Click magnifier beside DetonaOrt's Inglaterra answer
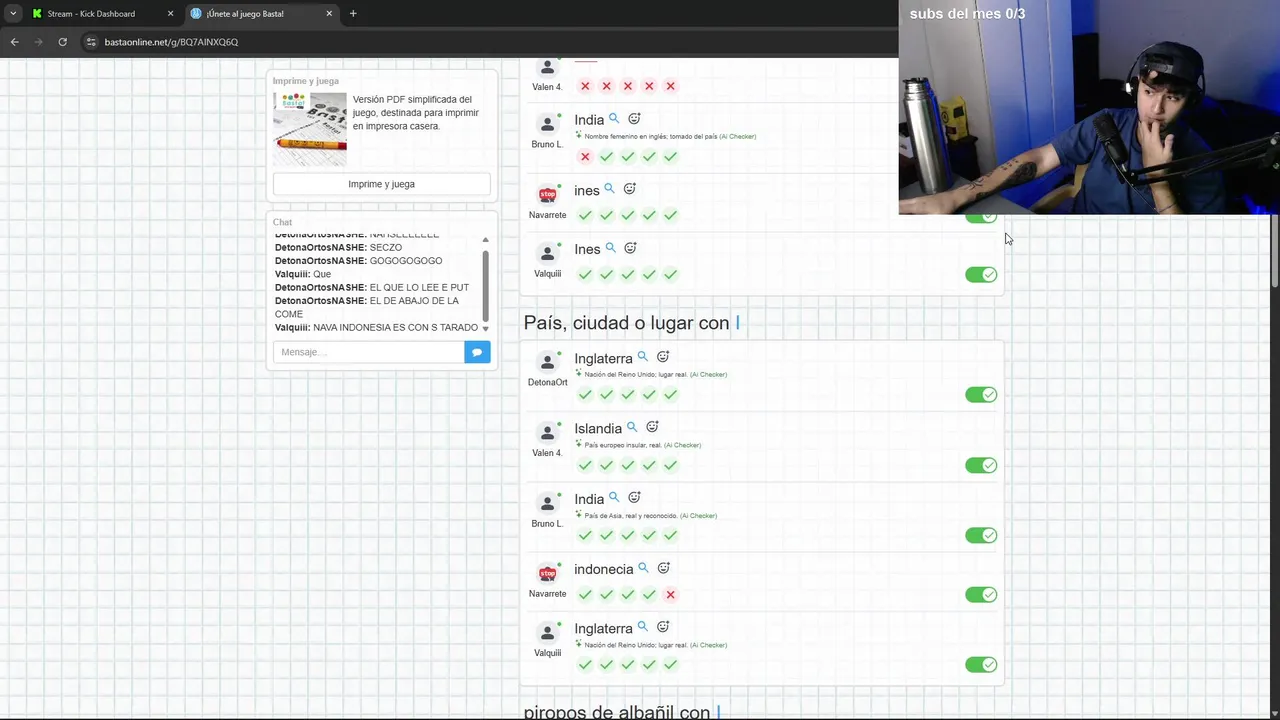The height and width of the screenshot is (720, 1280). pyautogui.click(x=643, y=357)
